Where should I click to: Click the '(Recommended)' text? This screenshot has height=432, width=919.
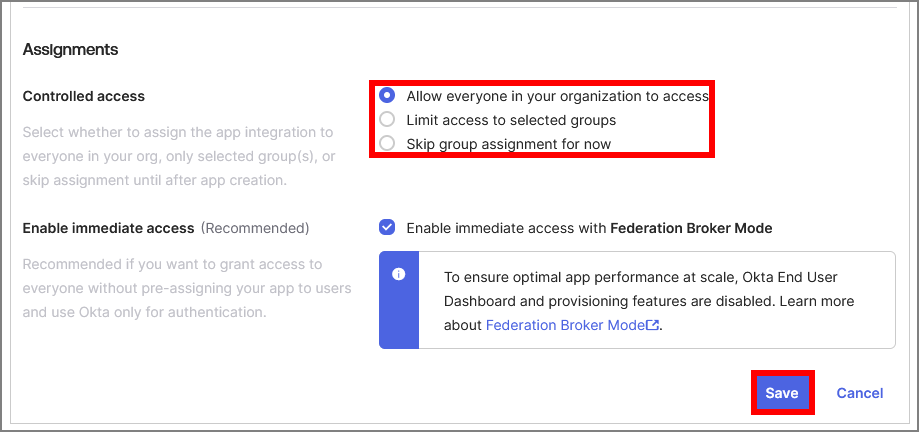tap(255, 228)
